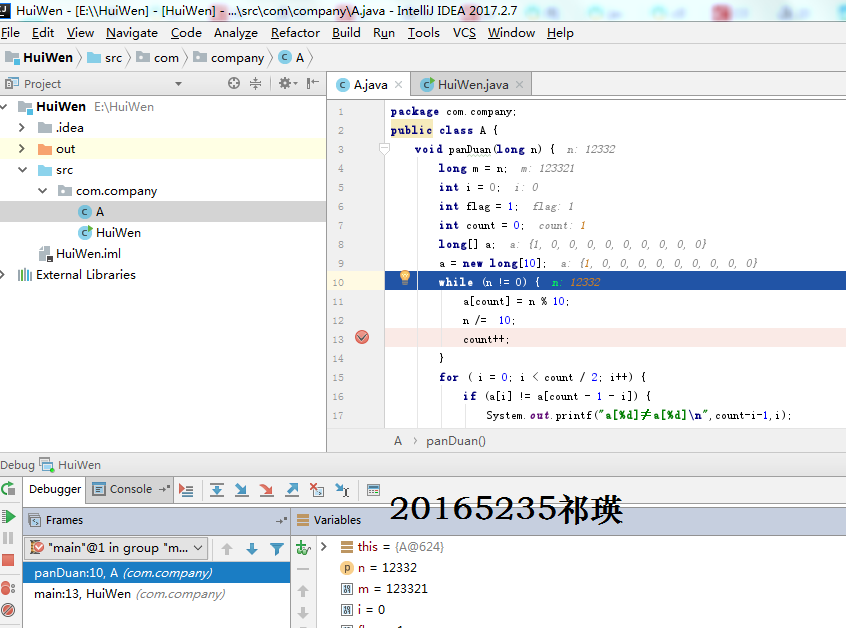Click the lightbulb intention icon on line 10

(405, 278)
